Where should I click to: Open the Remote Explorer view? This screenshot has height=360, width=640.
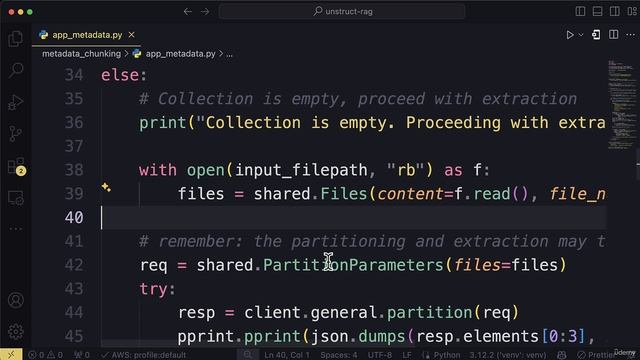(x=16, y=198)
